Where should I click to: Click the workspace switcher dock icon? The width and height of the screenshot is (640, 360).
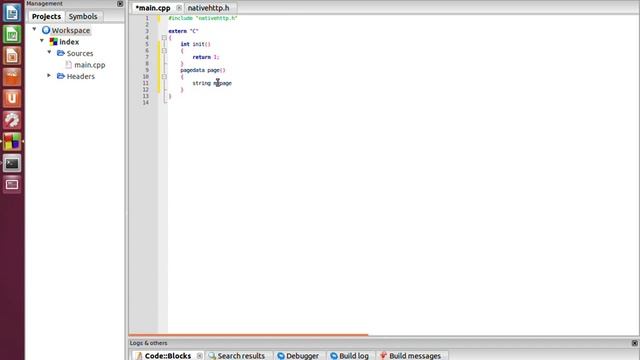tap(12, 185)
